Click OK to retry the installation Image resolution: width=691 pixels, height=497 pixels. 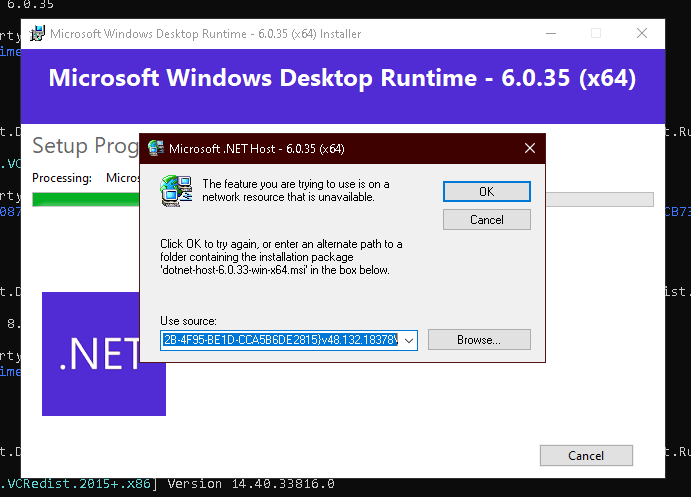point(487,192)
